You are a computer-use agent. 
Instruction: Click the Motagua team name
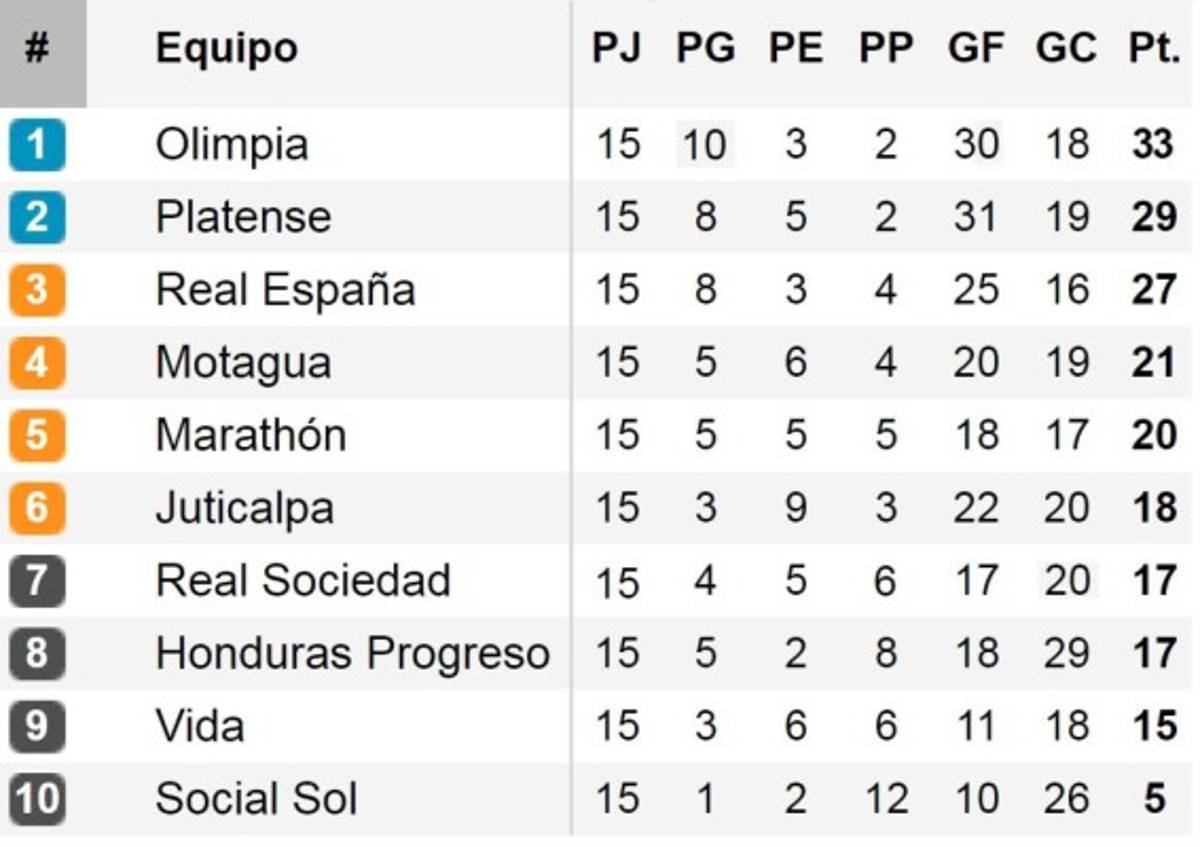[x=243, y=362]
